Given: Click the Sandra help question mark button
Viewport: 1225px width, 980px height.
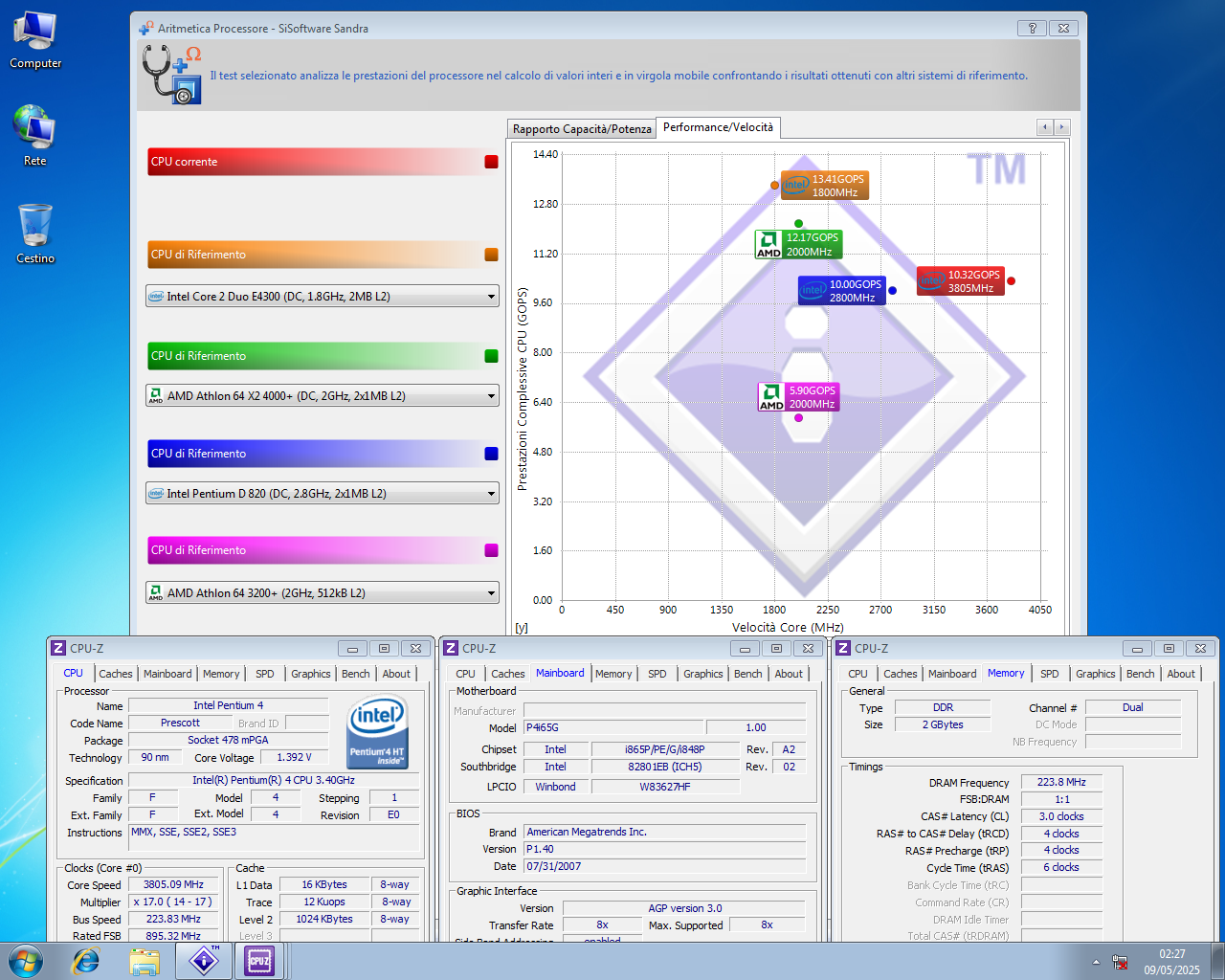Looking at the screenshot, I should (1032, 29).
